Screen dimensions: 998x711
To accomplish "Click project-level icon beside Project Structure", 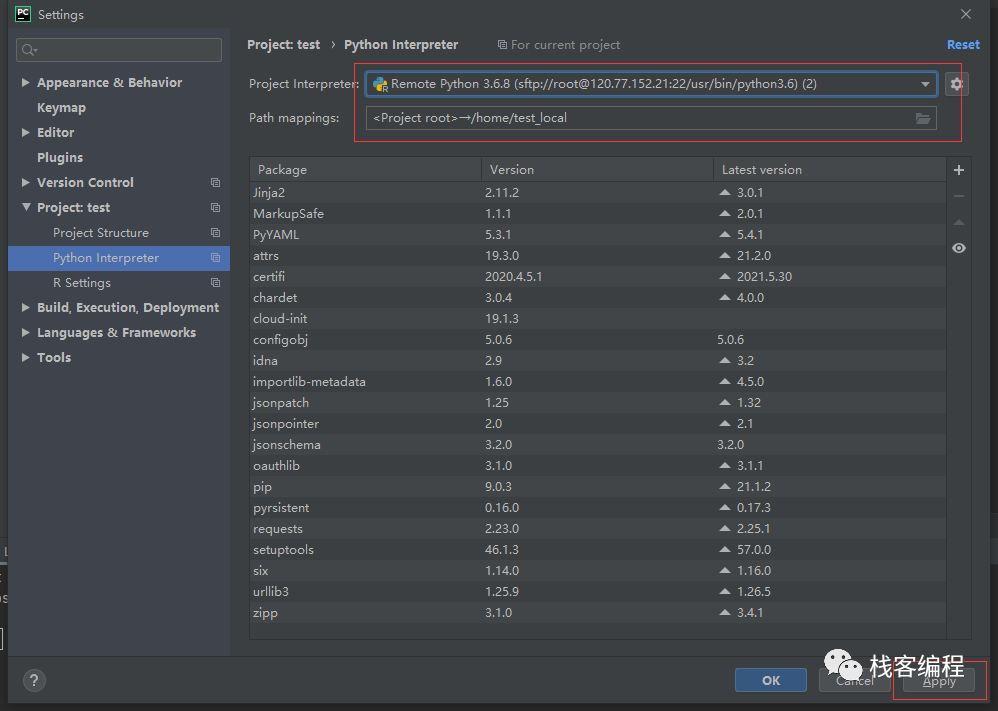I will click(215, 233).
